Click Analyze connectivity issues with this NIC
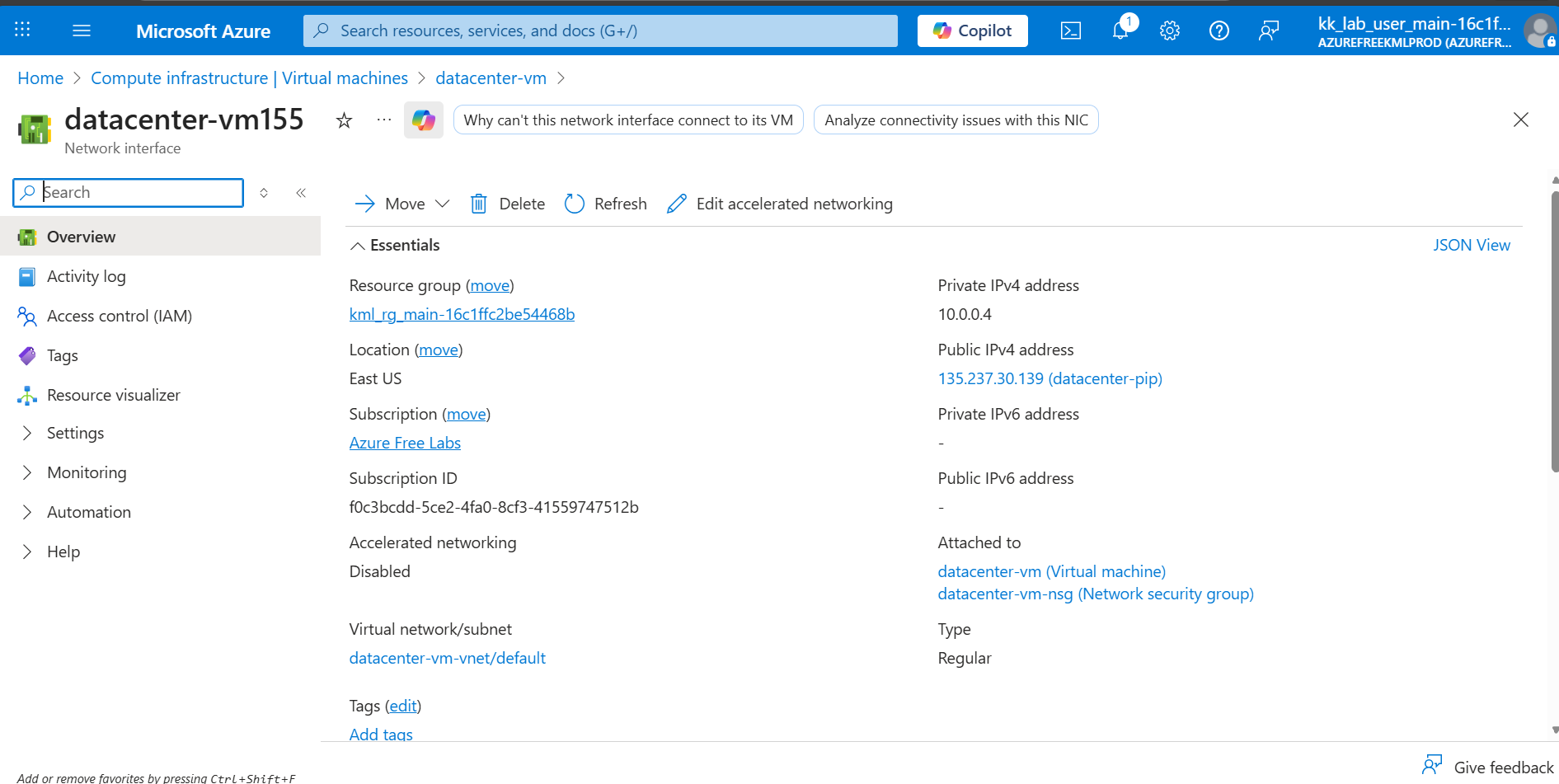1559x784 pixels. pos(956,120)
